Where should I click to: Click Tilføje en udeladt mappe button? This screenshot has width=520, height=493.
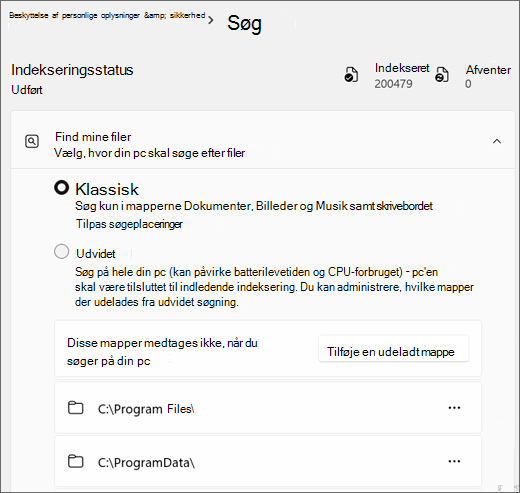(394, 349)
